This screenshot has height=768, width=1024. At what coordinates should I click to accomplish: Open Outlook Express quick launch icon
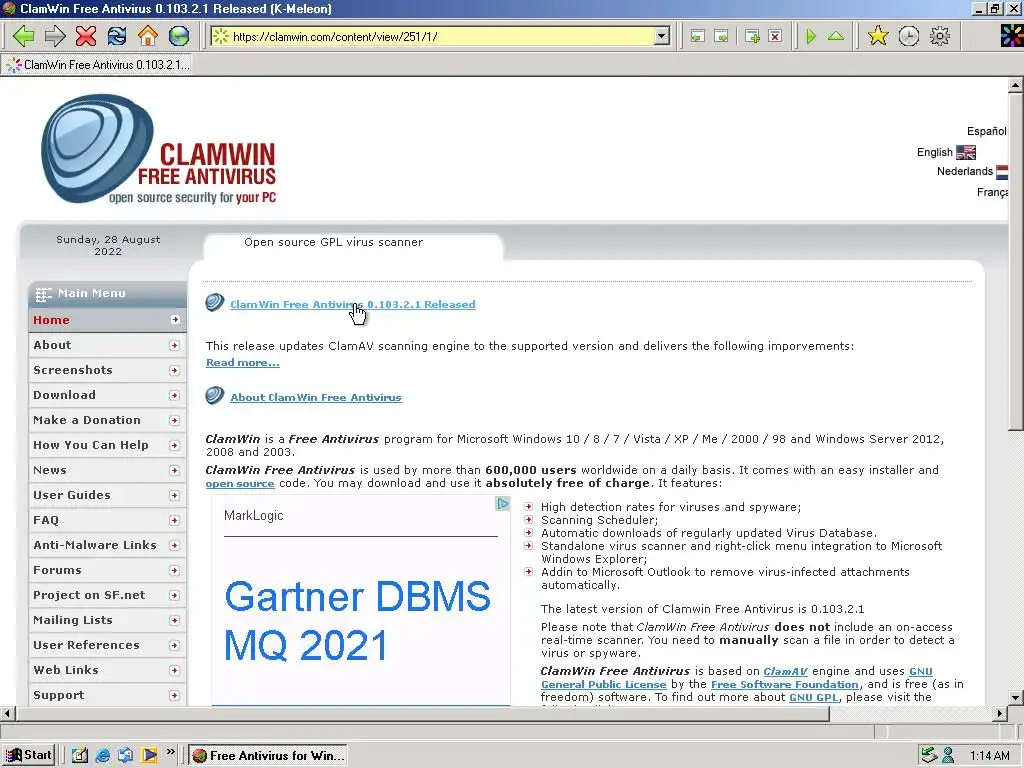point(125,756)
